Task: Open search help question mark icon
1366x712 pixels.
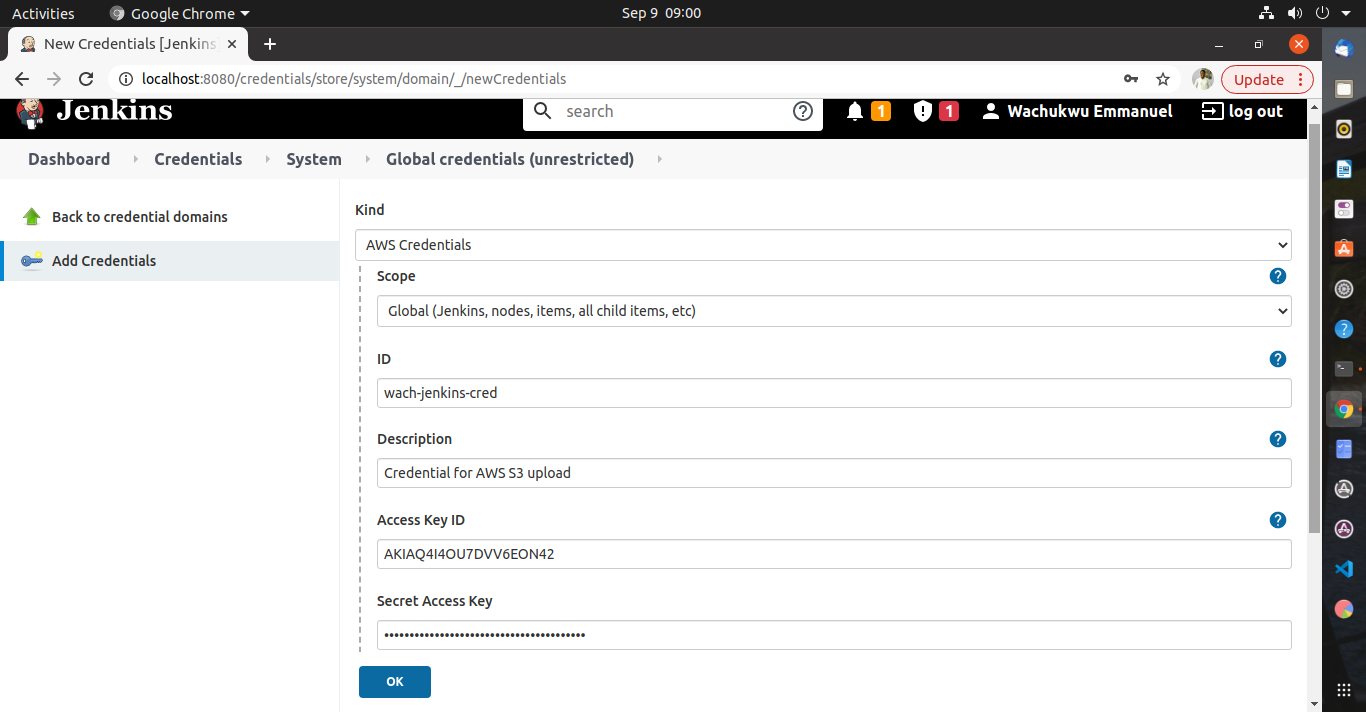Action: [802, 111]
